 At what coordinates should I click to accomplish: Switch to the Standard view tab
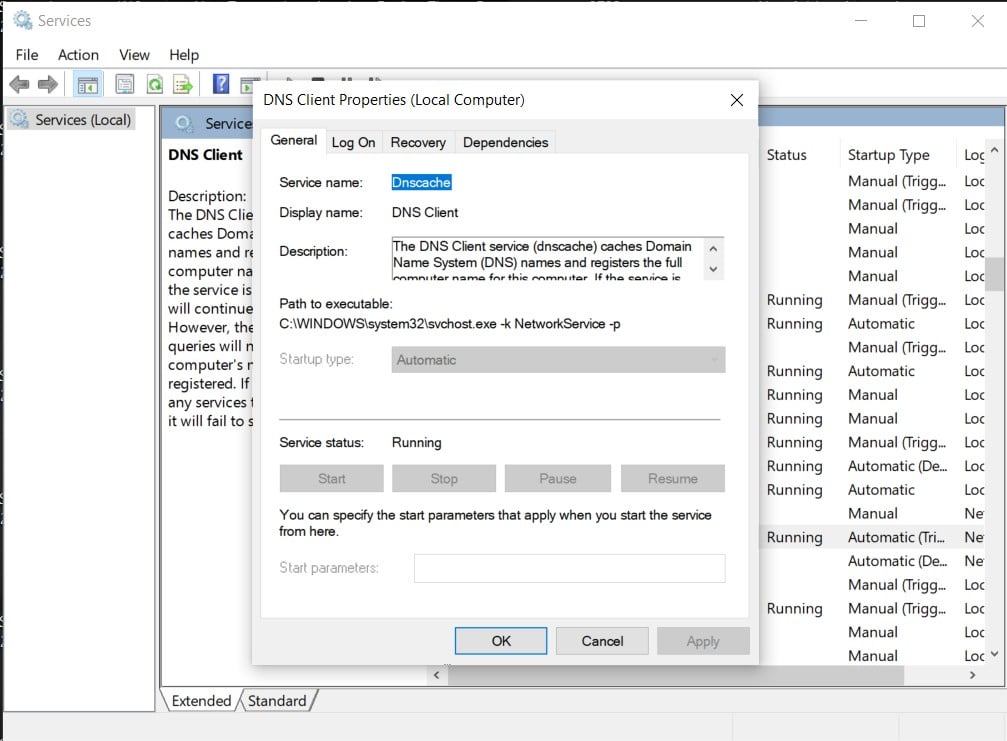coord(277,701)
